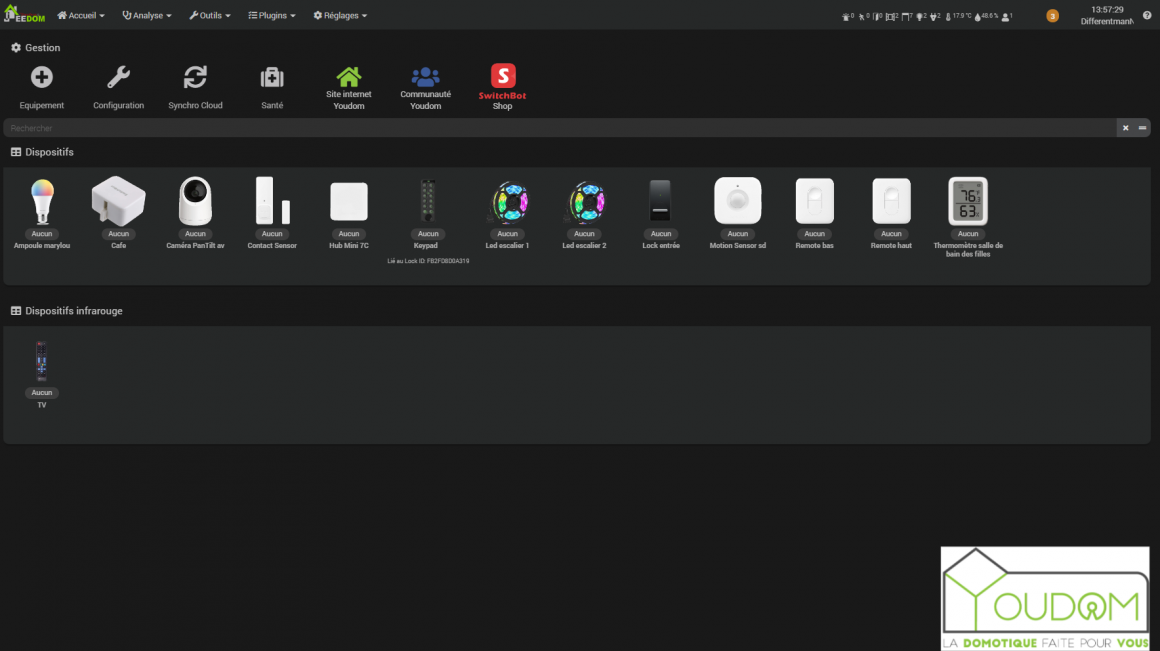Viewport: 1160px width, 651px height.
Task: Click the Communauté Youdom icon
Action: [x=425, y=77]
